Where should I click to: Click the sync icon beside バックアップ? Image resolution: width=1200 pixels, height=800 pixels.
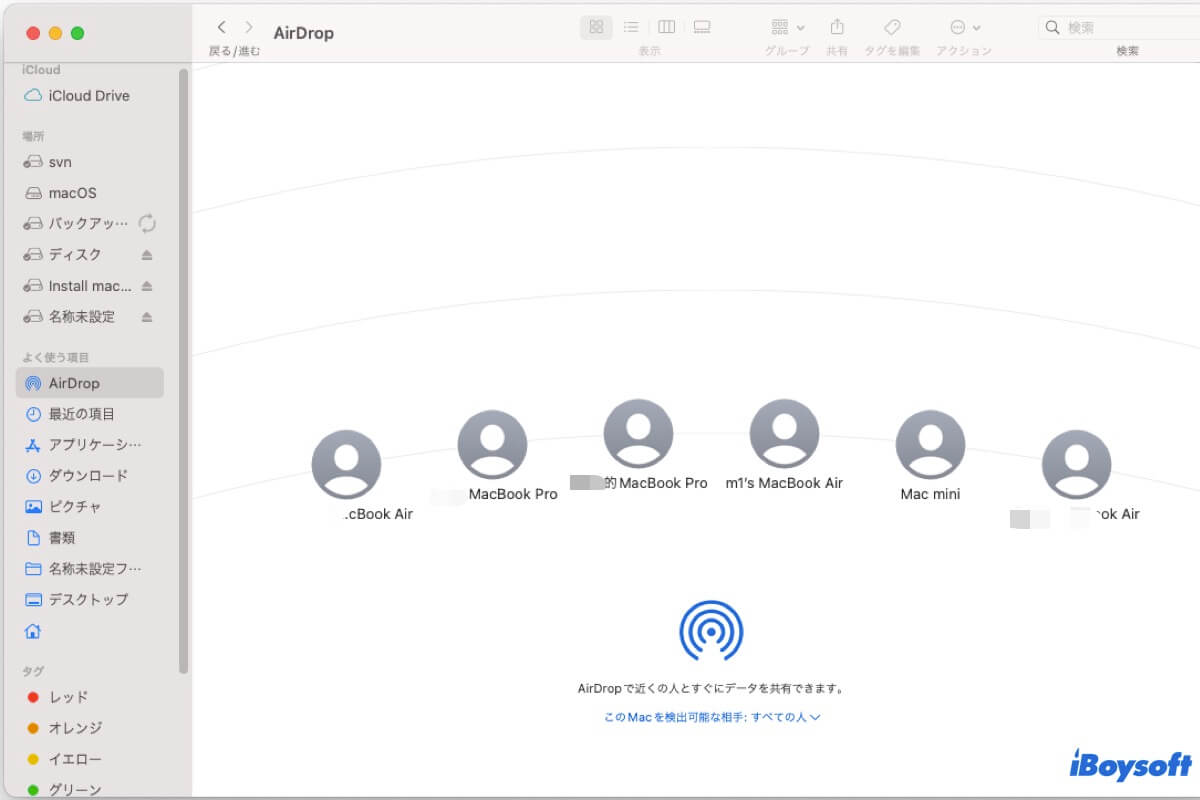pyautogui.click(x=148, y=224)
